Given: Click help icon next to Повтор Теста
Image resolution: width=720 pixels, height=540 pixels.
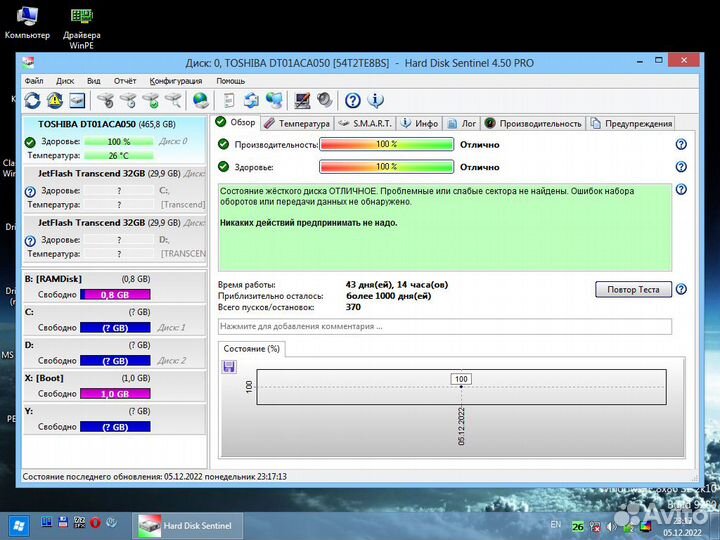Looking at the screenshot, I should pyautogui.click(x=681, y=289).
